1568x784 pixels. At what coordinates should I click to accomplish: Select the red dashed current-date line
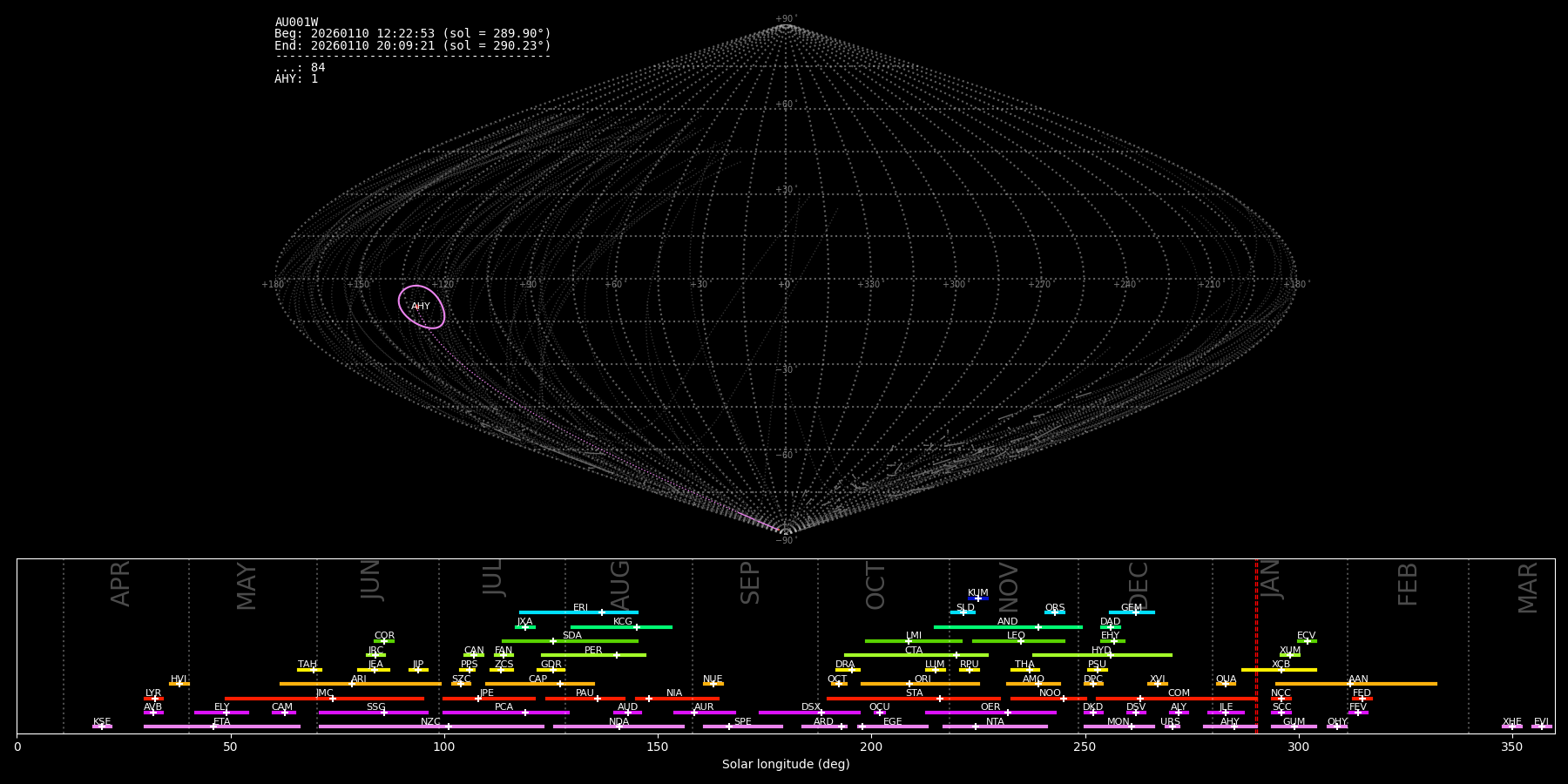1256,645
